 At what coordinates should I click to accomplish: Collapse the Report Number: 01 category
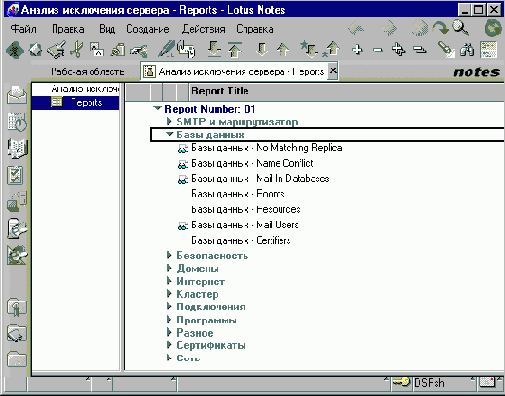pos(157,109)
